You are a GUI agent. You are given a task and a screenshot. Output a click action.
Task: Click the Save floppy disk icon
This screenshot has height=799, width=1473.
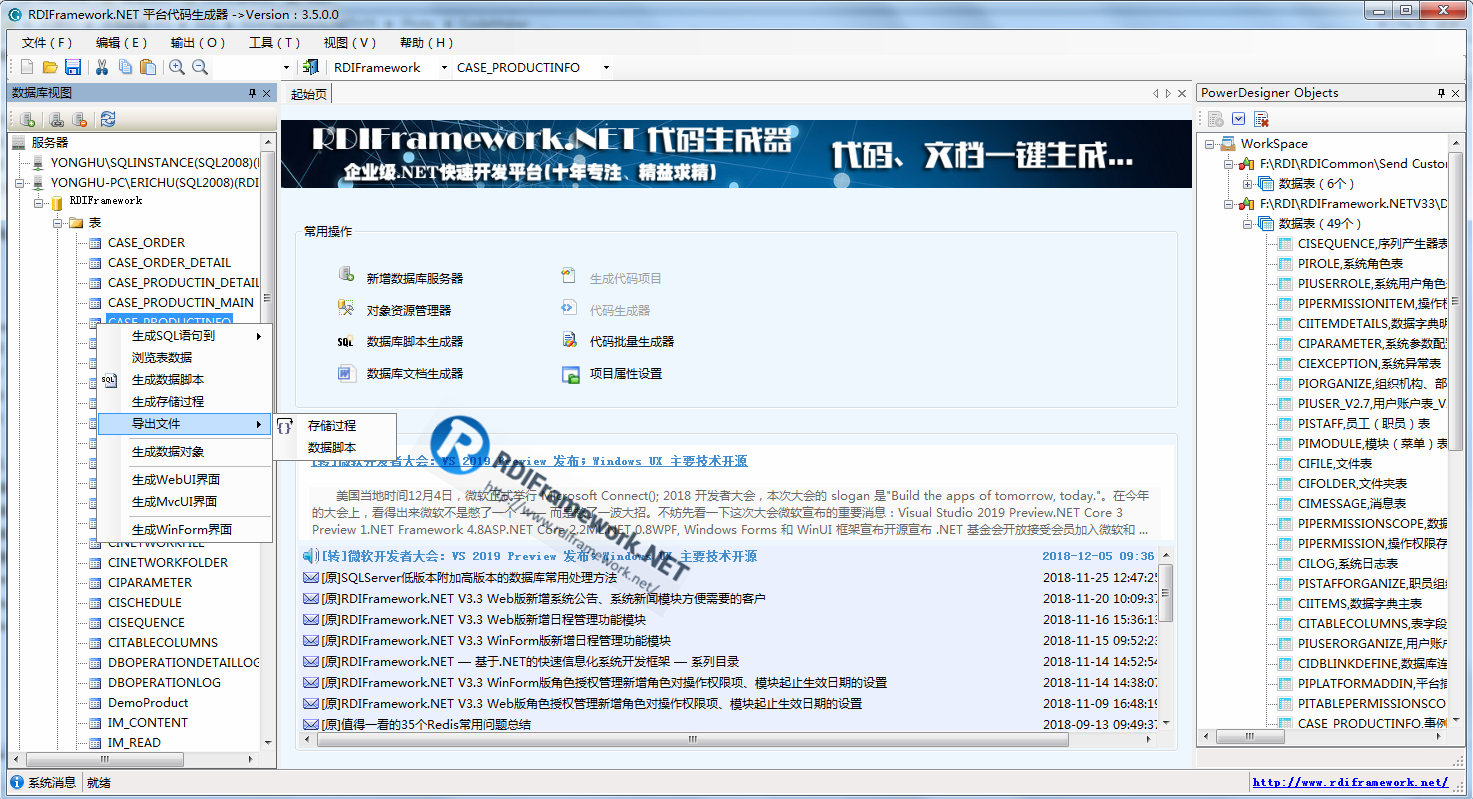(73, 67)
